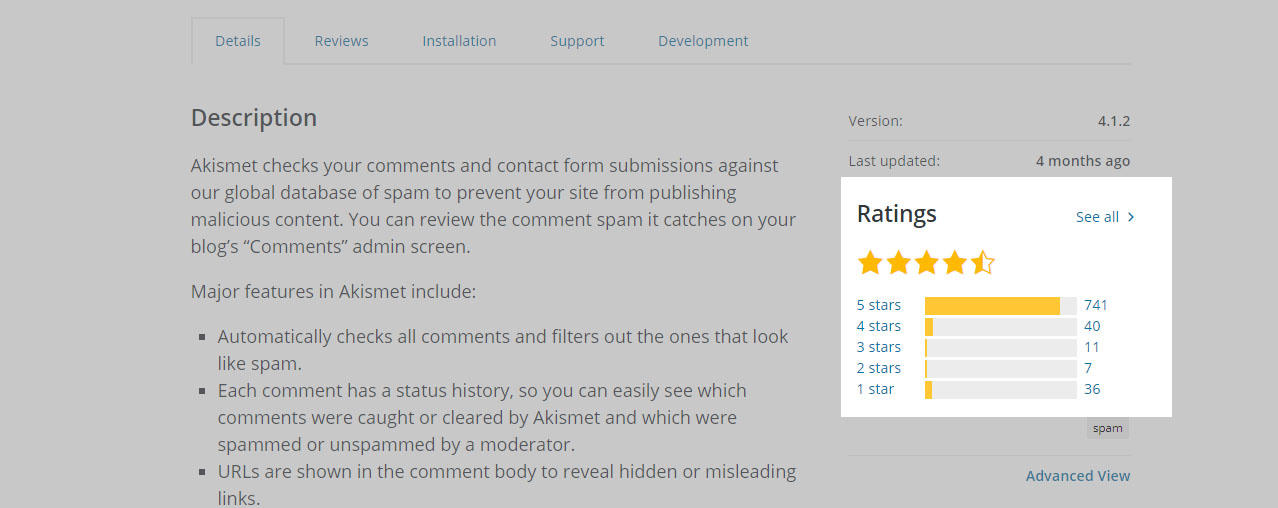Click 'Major features in Akismet include:' text
This screenshot has width=1278, height=508.
(333, 292)
